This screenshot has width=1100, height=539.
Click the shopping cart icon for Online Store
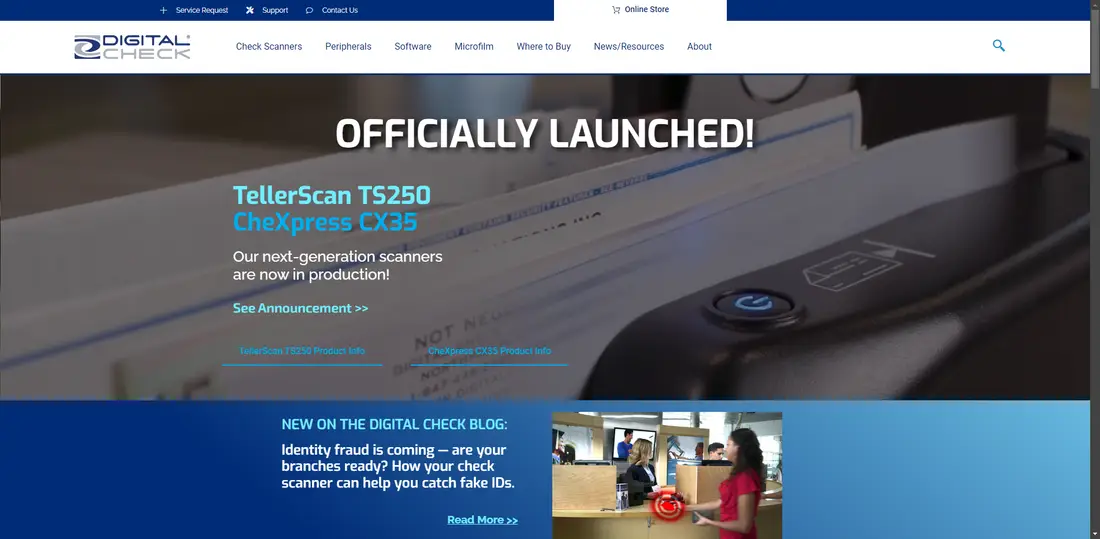[616, 10]
